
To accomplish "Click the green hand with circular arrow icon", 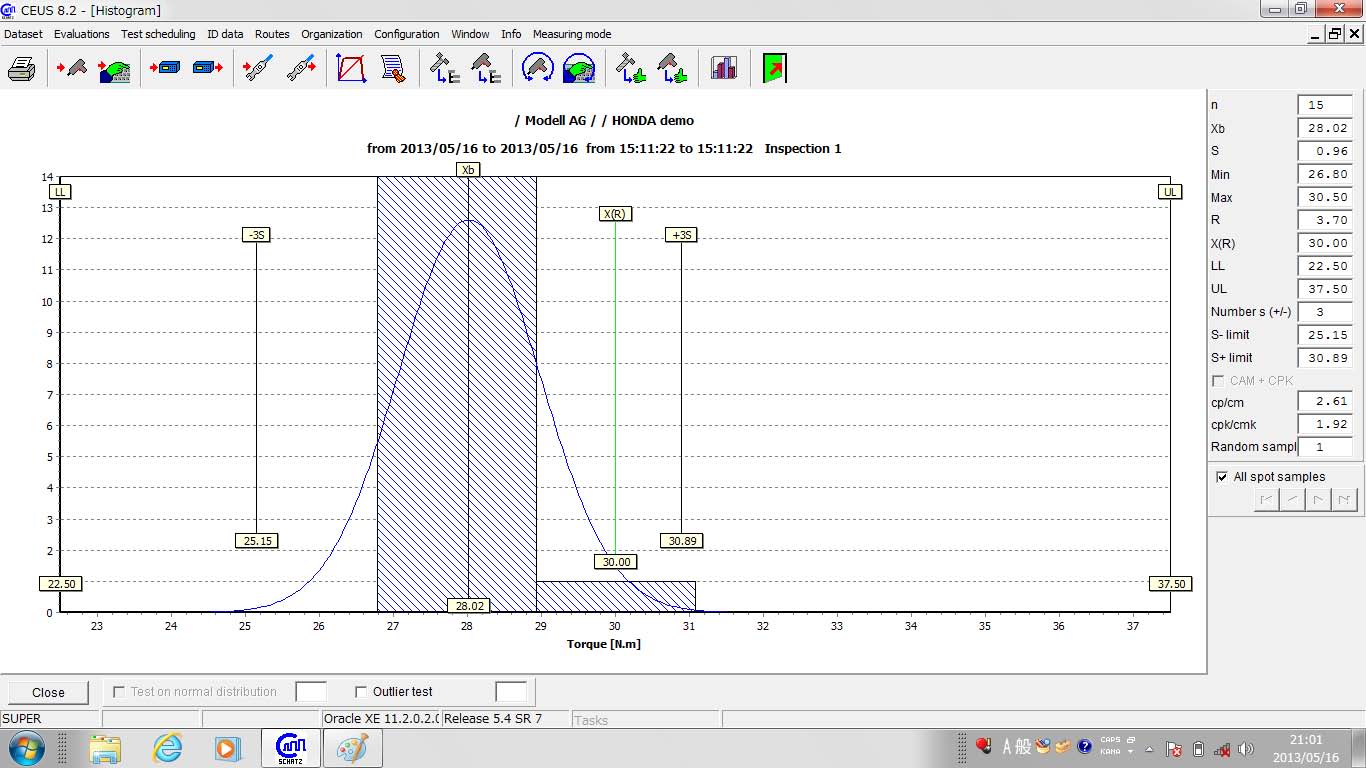I will tap(579, 69).
